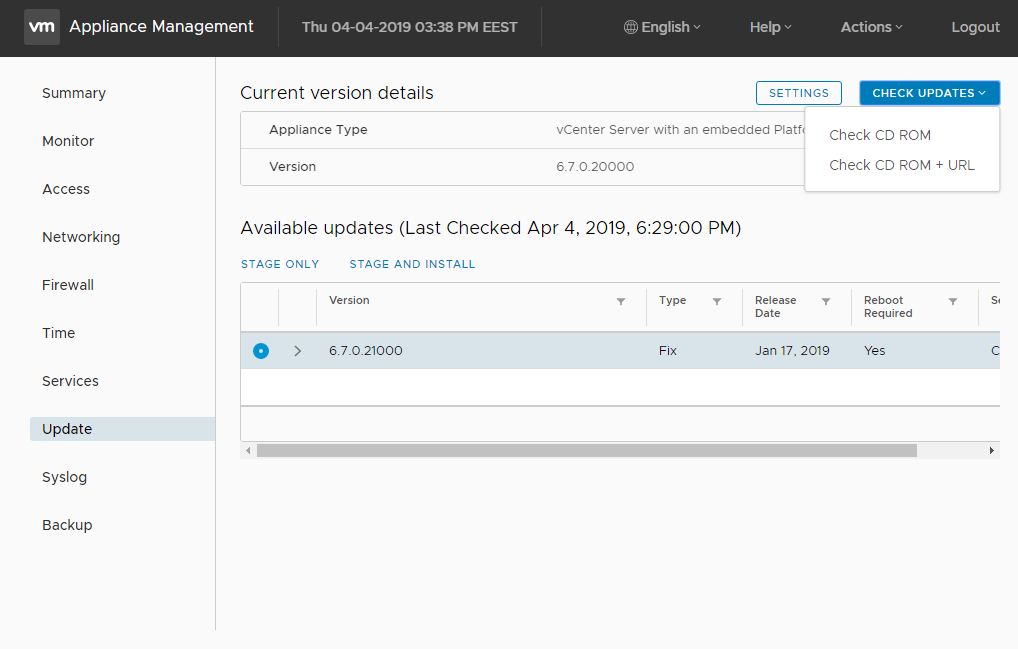
Task: Log out via Logout link
Action: tap(975, 27)
